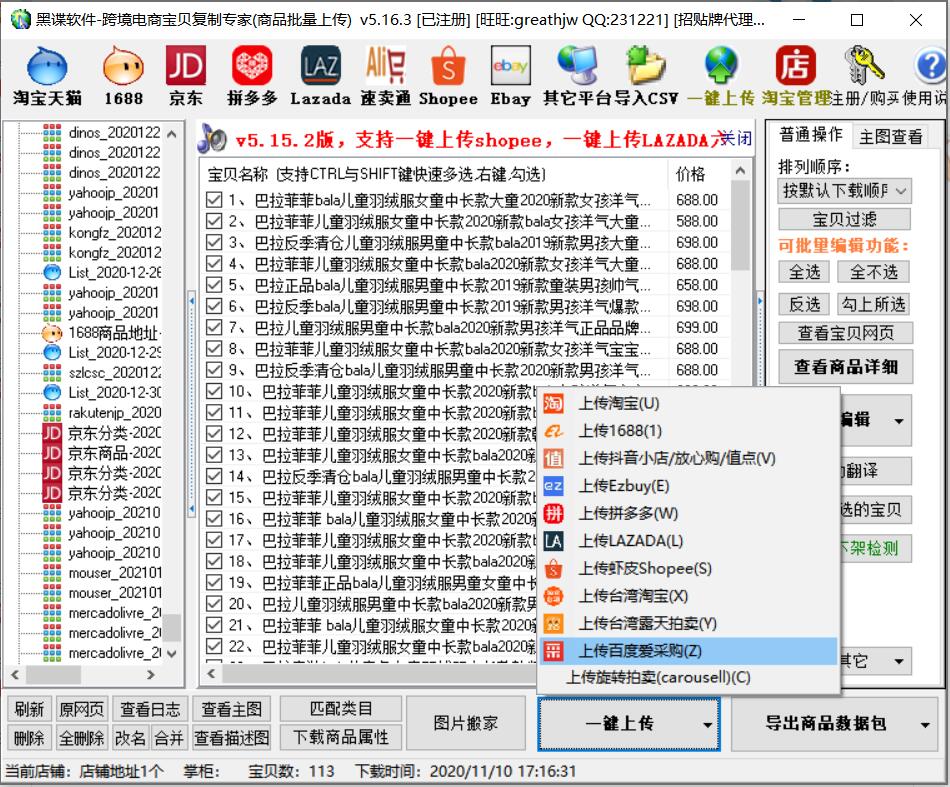Choose 上传淘宝(U) from the upload menu
Screen dimensions: 950x787
(688, 403)
